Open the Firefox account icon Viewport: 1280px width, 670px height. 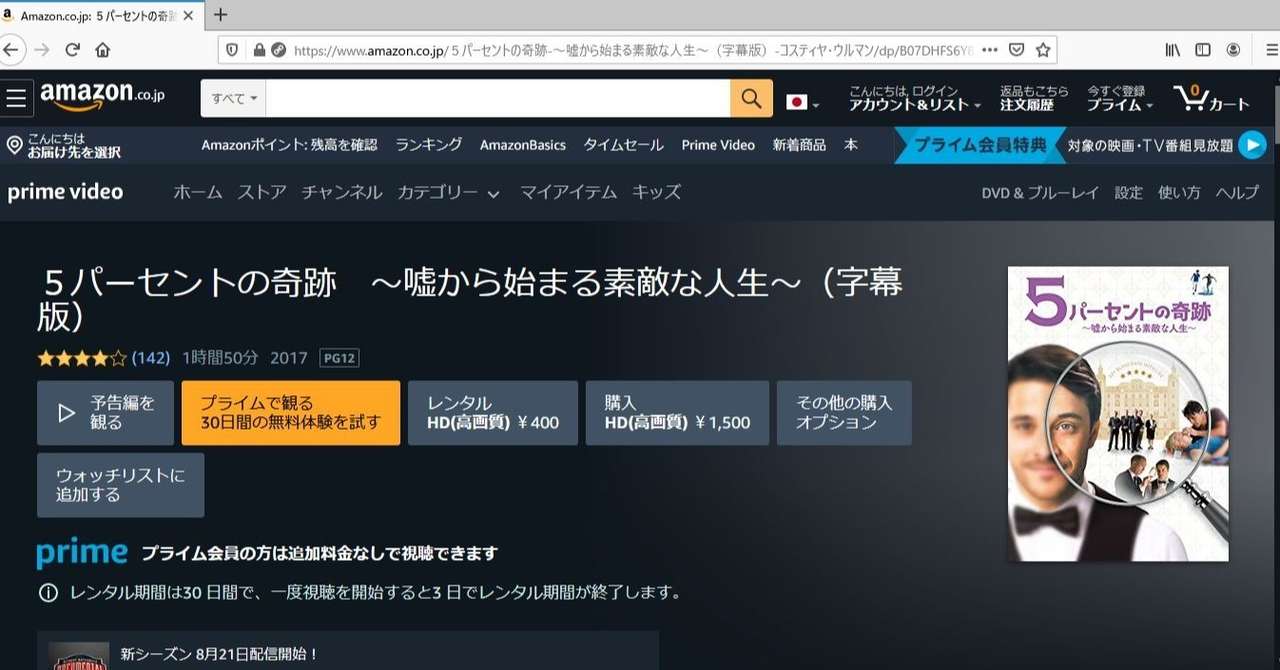(x=1234, y=49)
